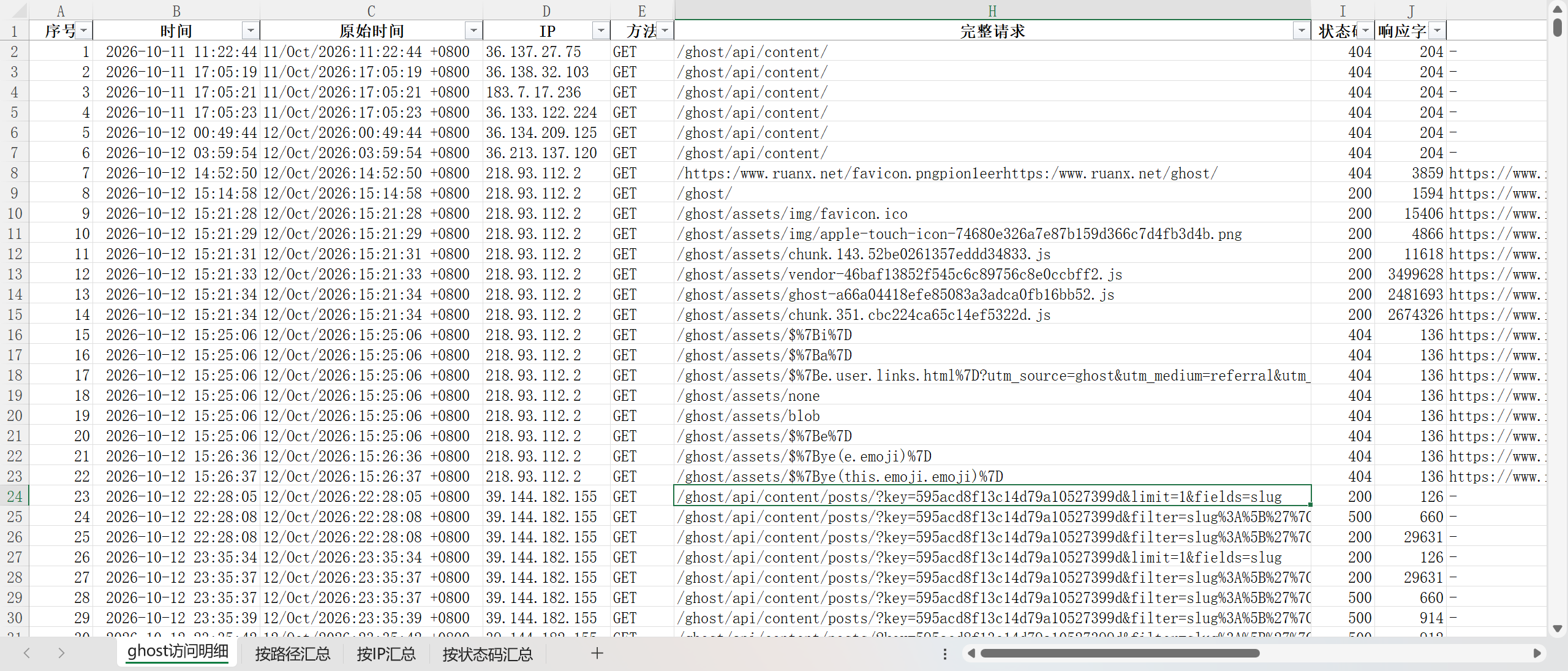This screenshot has height=671, width=1568.
Task: Open filter dropdown for 时间 column
Action: pyautogui.click(x=251, y=31)
